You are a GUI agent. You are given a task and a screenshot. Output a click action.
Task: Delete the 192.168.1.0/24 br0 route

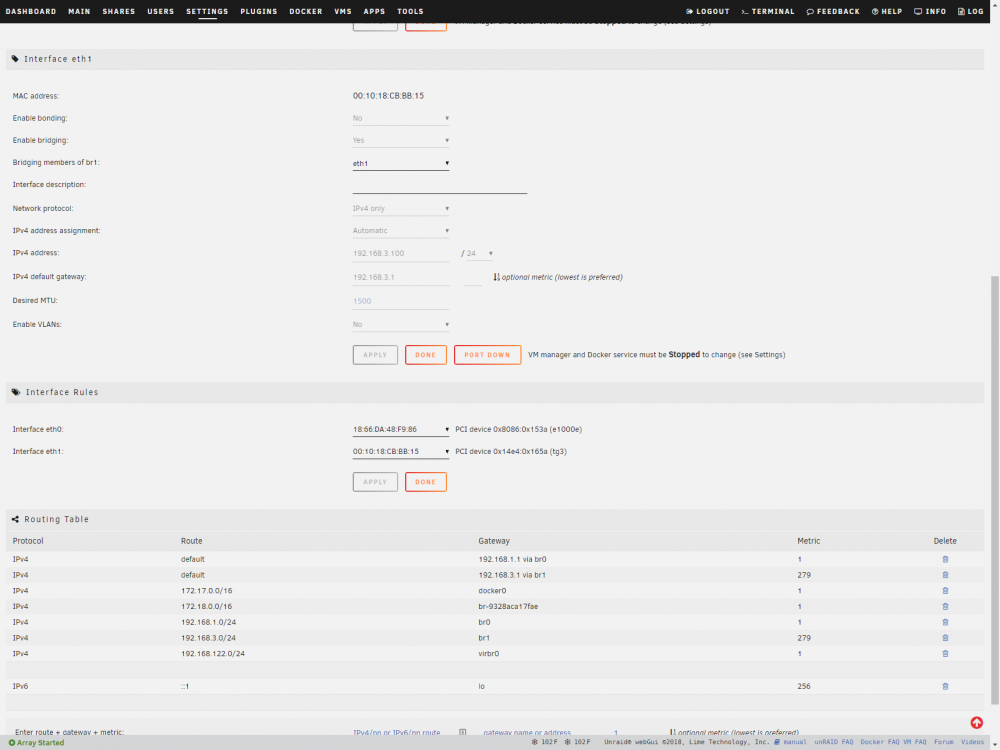coord(945,622)
